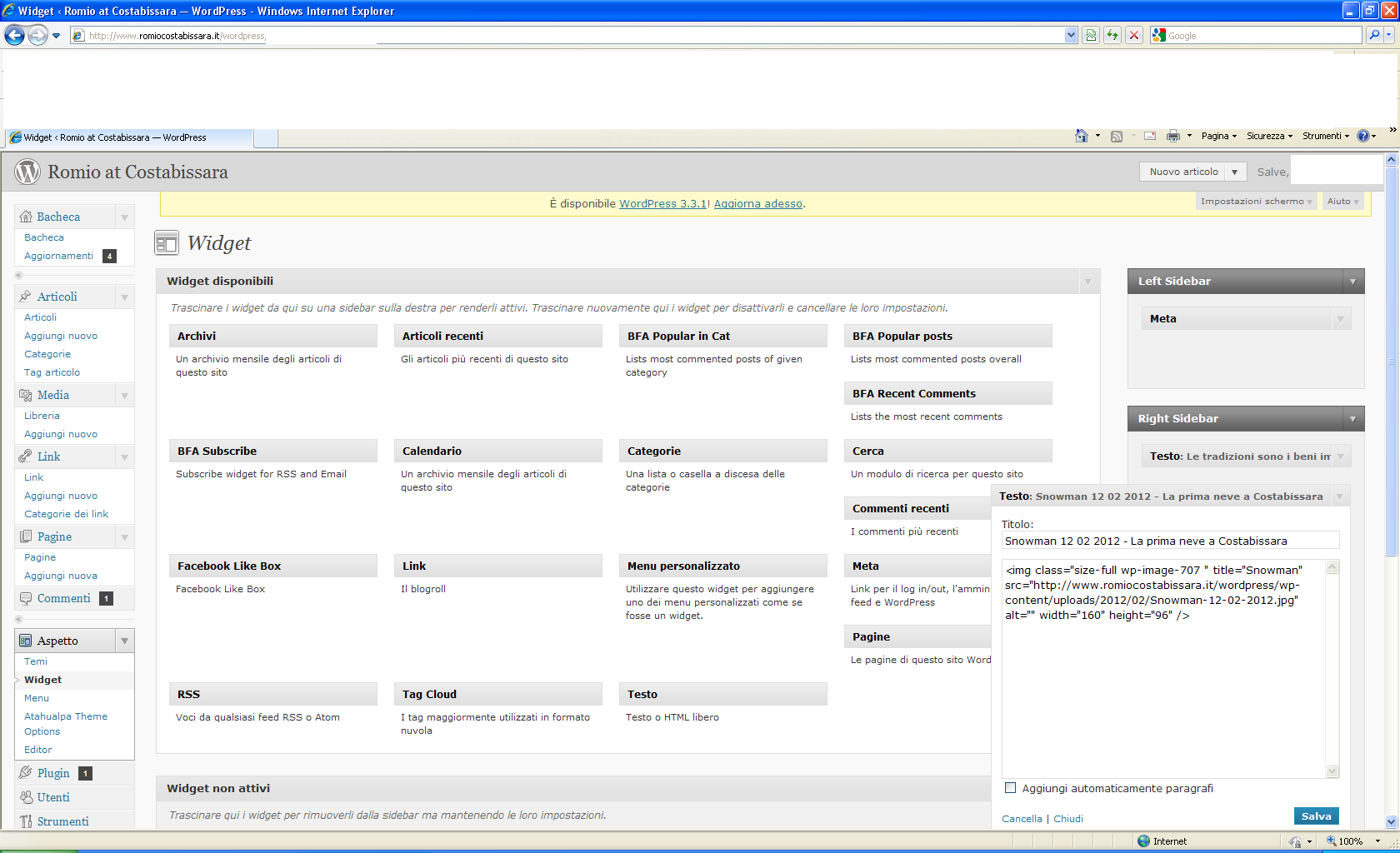The height and width of the screenshot is (853, 1400).
Task: Click the Pagine page icon
Action: click(x=26, y=536)
